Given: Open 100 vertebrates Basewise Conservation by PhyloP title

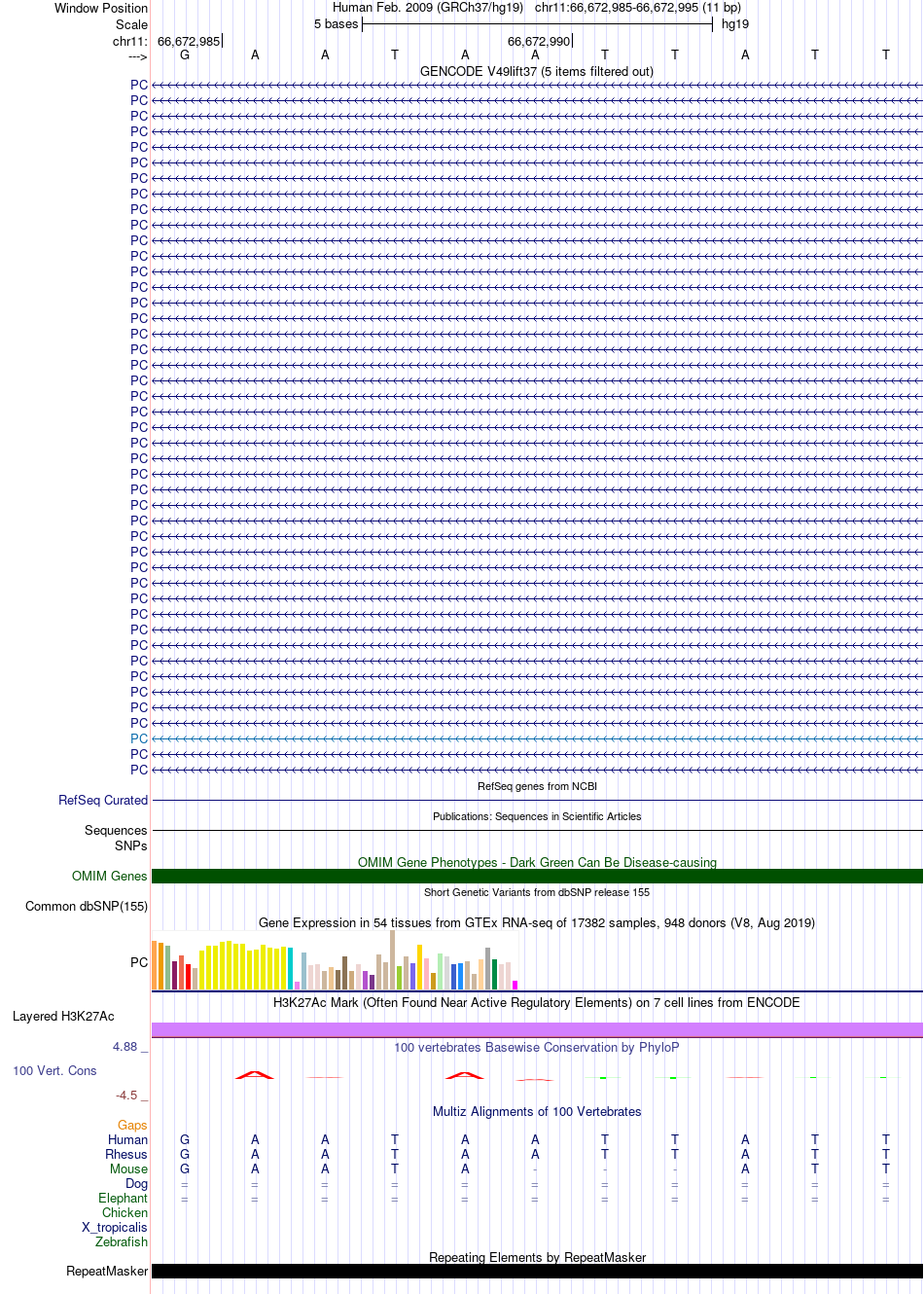Looking at the screenshot, I should 537,1047.
